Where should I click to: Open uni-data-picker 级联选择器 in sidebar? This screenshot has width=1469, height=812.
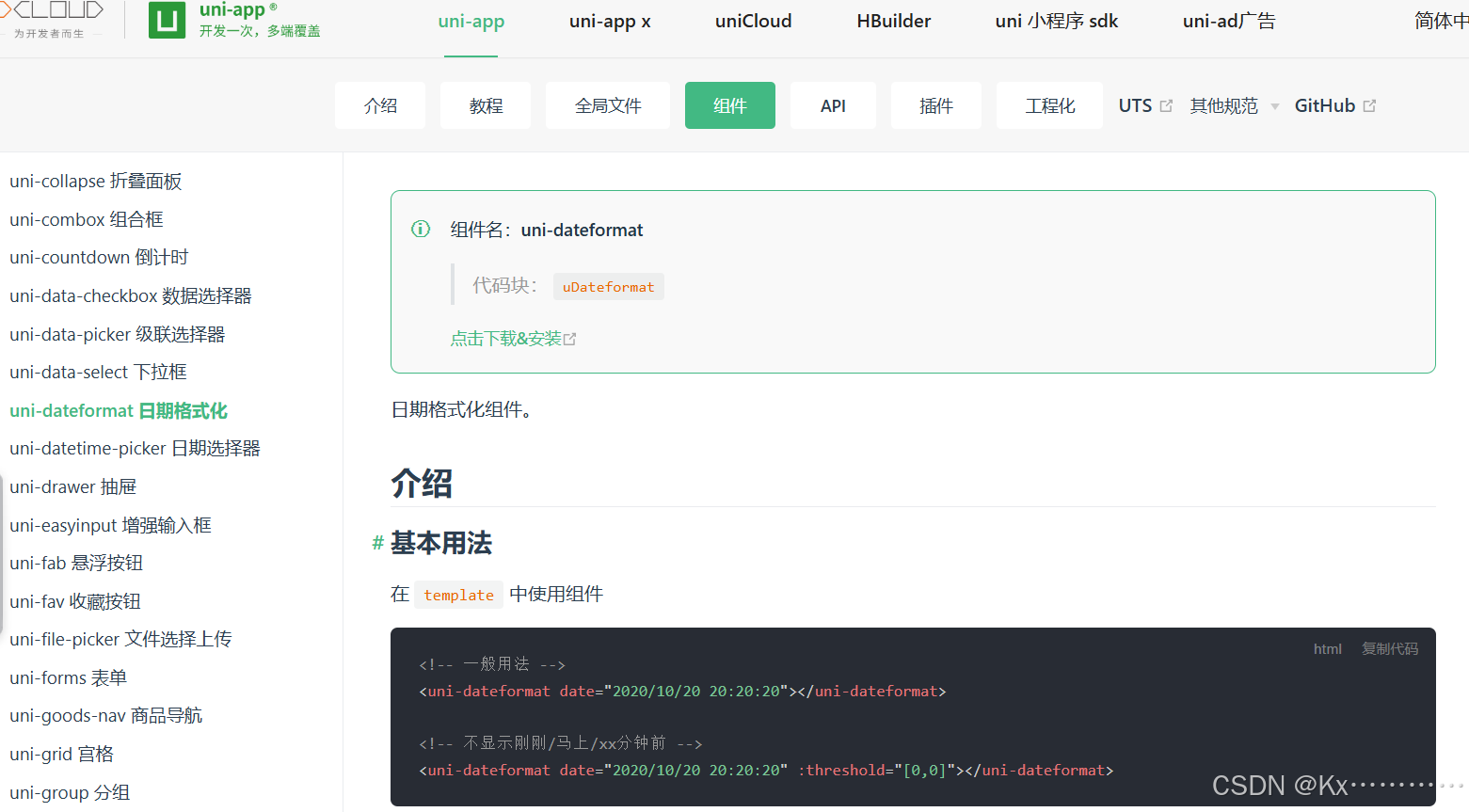(118, 334)
